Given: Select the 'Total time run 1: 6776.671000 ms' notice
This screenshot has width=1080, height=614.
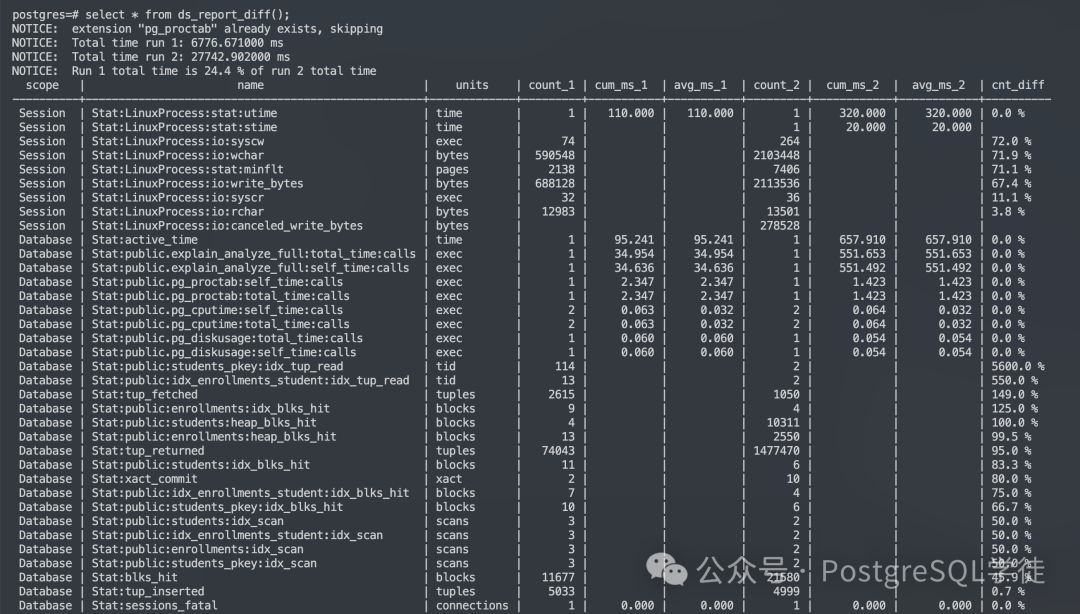Looking at the screenshot, I should coord(178,43).
